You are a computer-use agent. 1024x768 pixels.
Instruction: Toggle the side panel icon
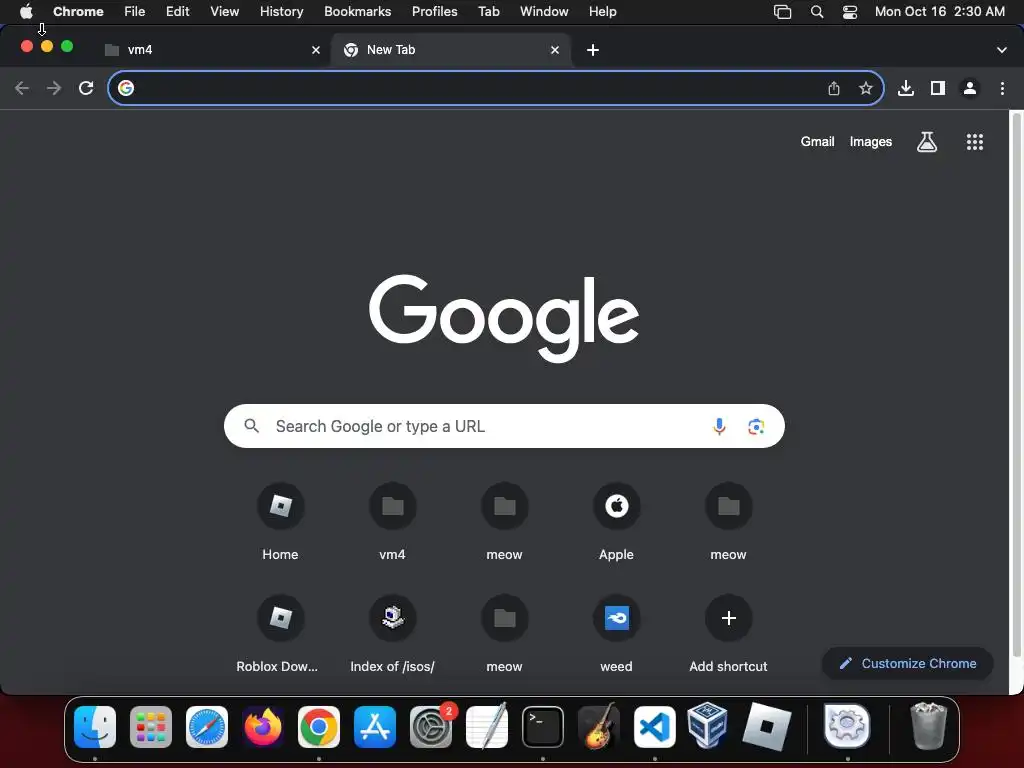[x=938, y=88]
